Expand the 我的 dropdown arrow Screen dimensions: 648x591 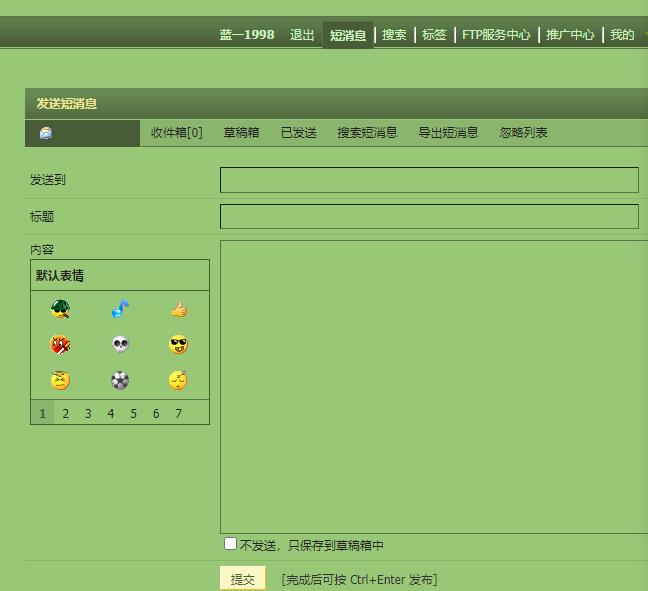coord(645,35)
